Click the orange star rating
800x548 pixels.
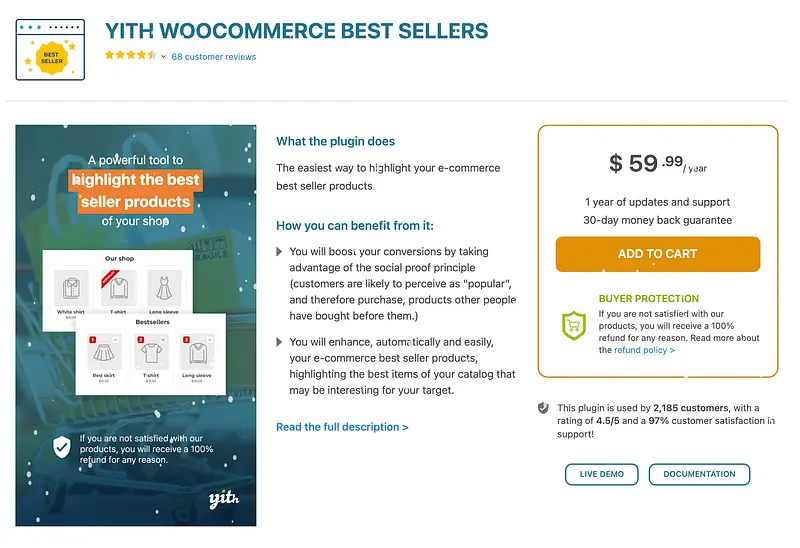(130, 56)
